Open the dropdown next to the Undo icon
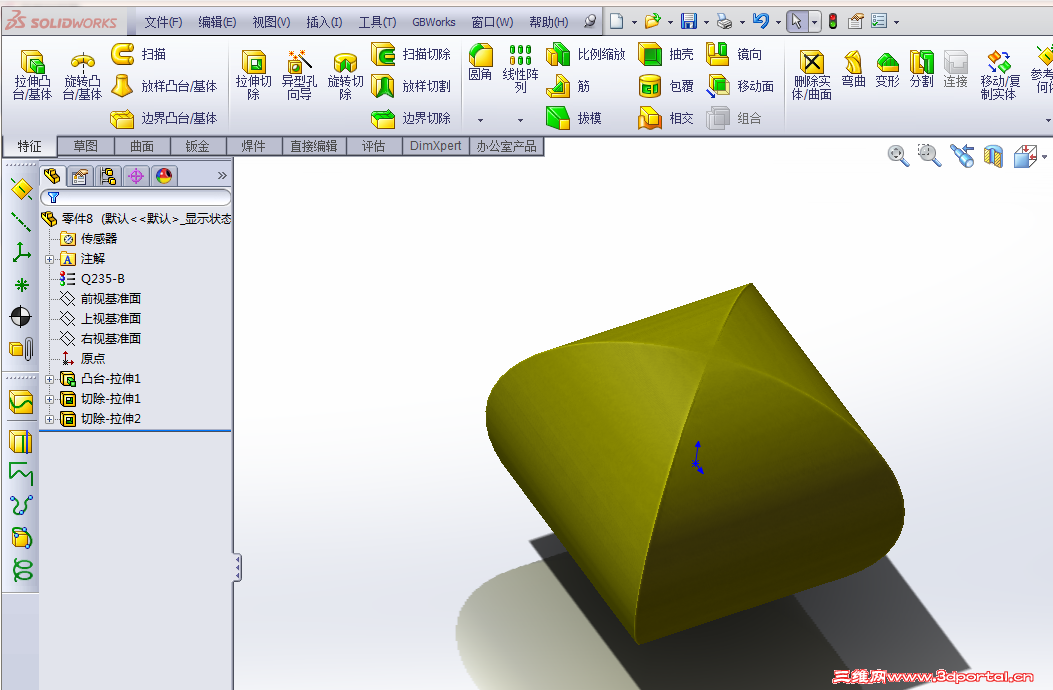Screen dimensions: 1053x690 pos(778,22)
